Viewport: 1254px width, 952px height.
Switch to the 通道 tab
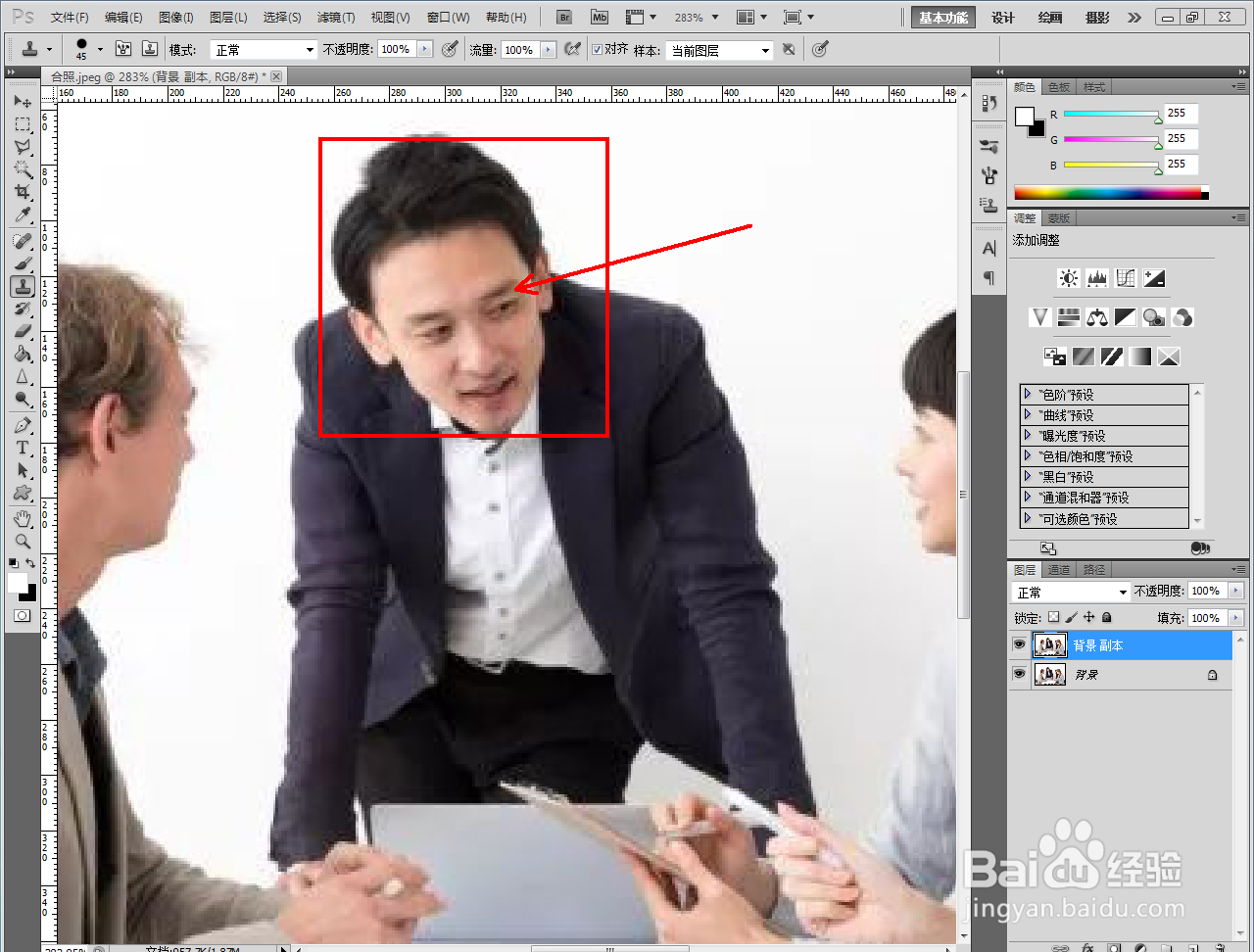tap(1059, 569)
